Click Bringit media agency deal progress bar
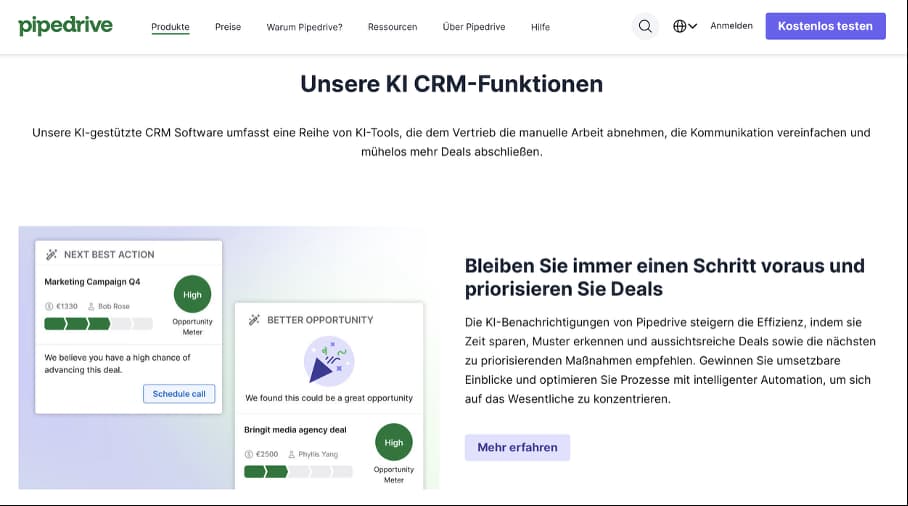Screen dimensions: 908x506 [x=298, y=471]
